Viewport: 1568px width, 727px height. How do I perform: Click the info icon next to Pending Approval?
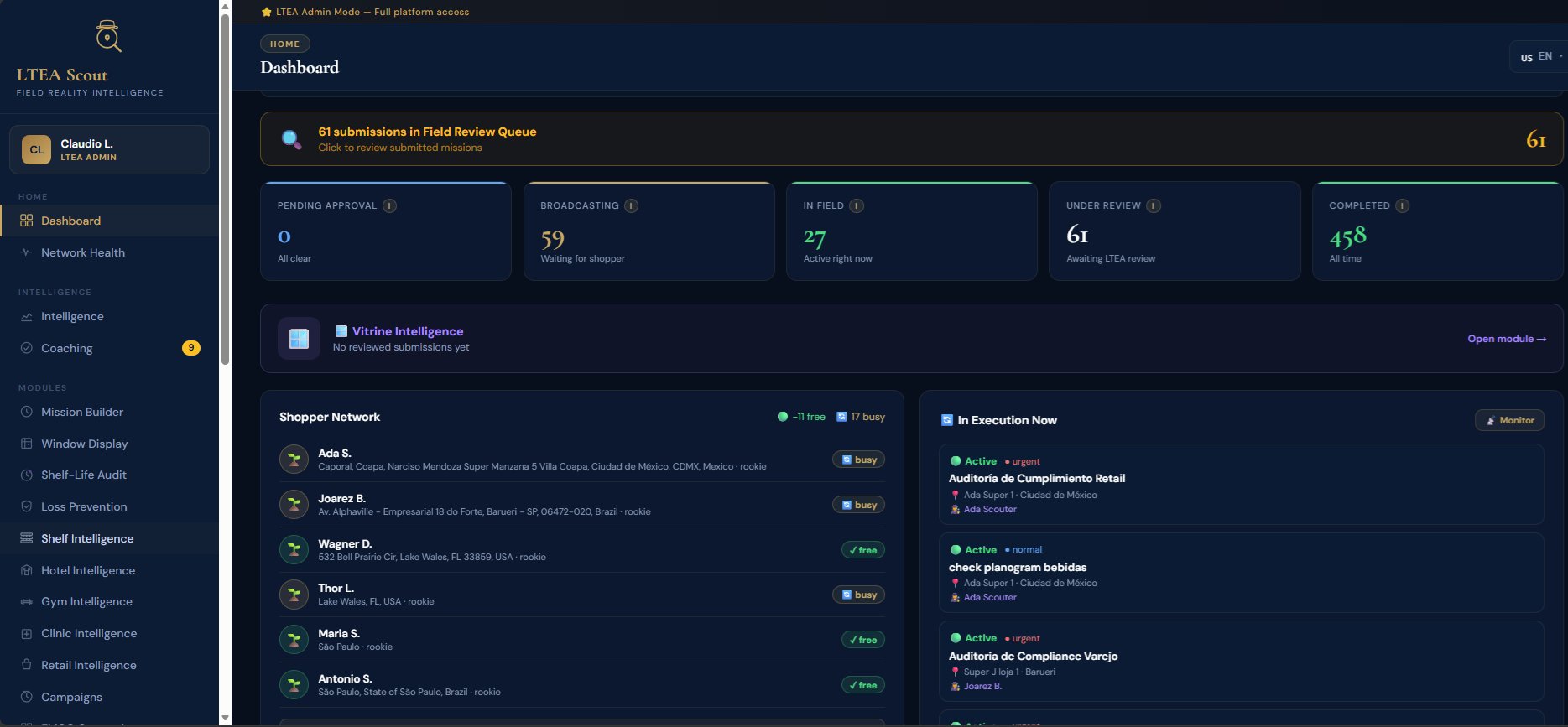389,205
